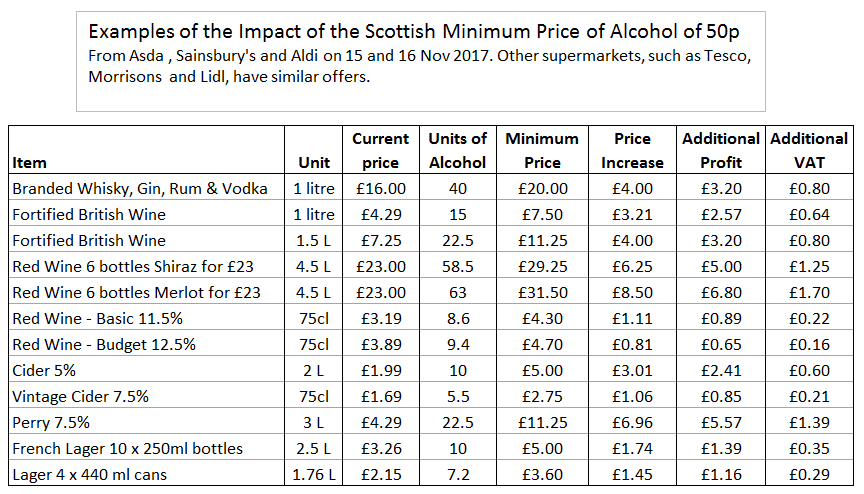Select the Branded Whisky, Gin, Rum & Vodka cell

tap(140, 188)
